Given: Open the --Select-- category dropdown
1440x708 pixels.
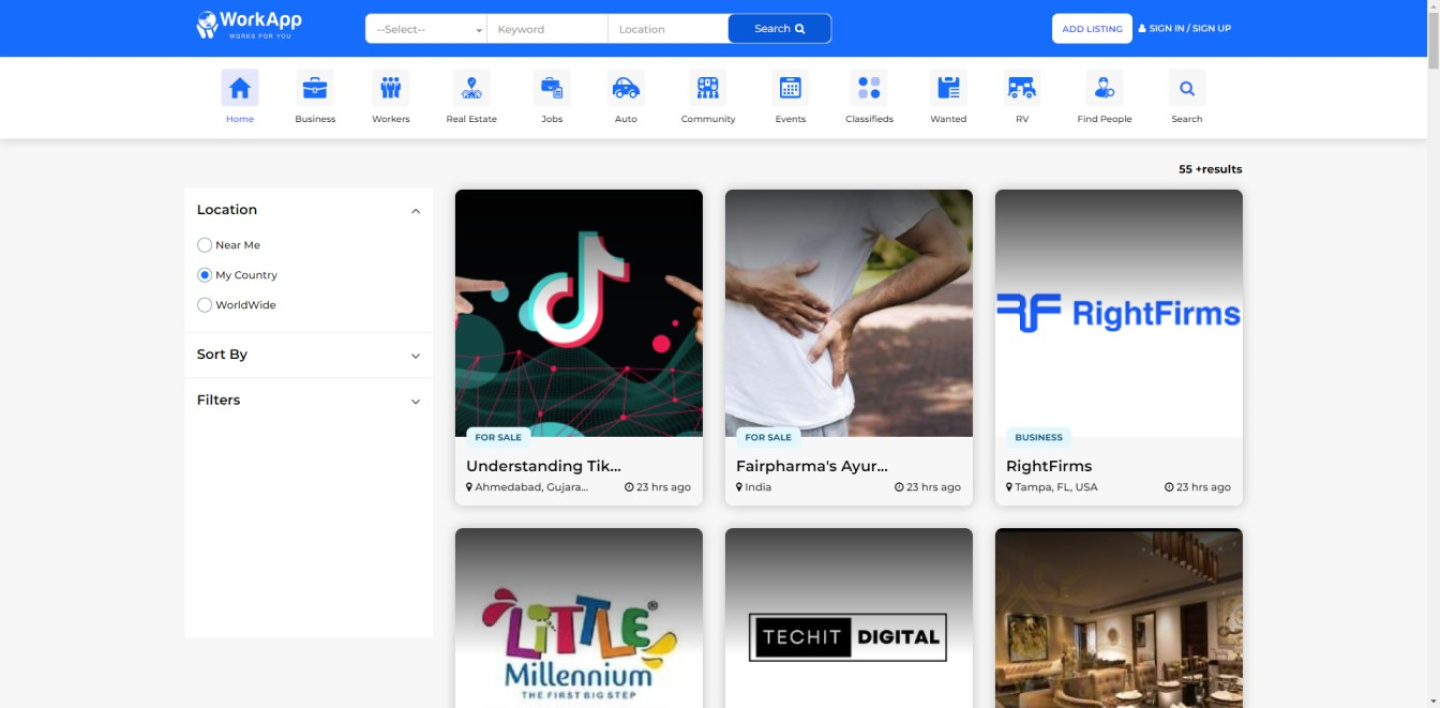Looking at the screenshot, I should pyautogui.click(x=427, y=29).
